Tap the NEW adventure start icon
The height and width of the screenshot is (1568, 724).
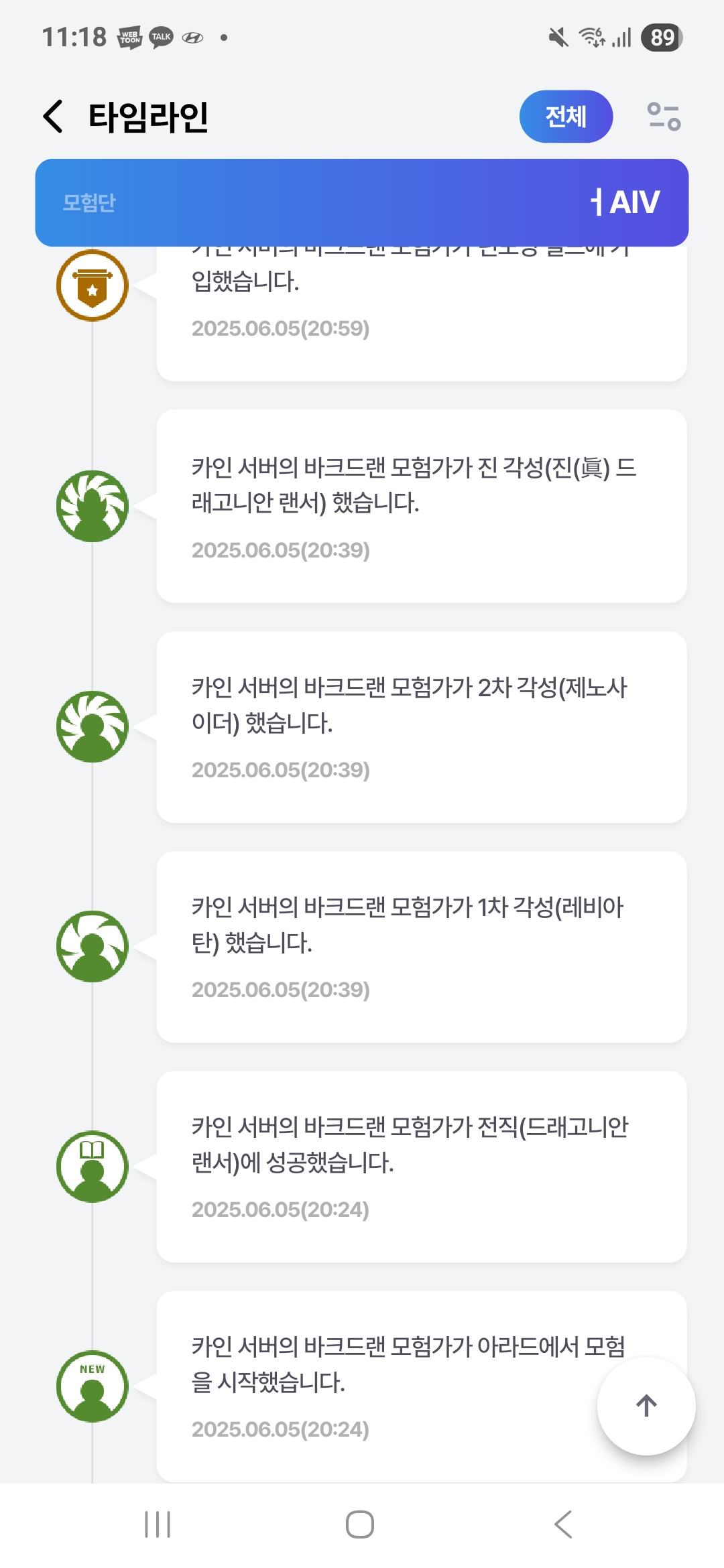93,1386
